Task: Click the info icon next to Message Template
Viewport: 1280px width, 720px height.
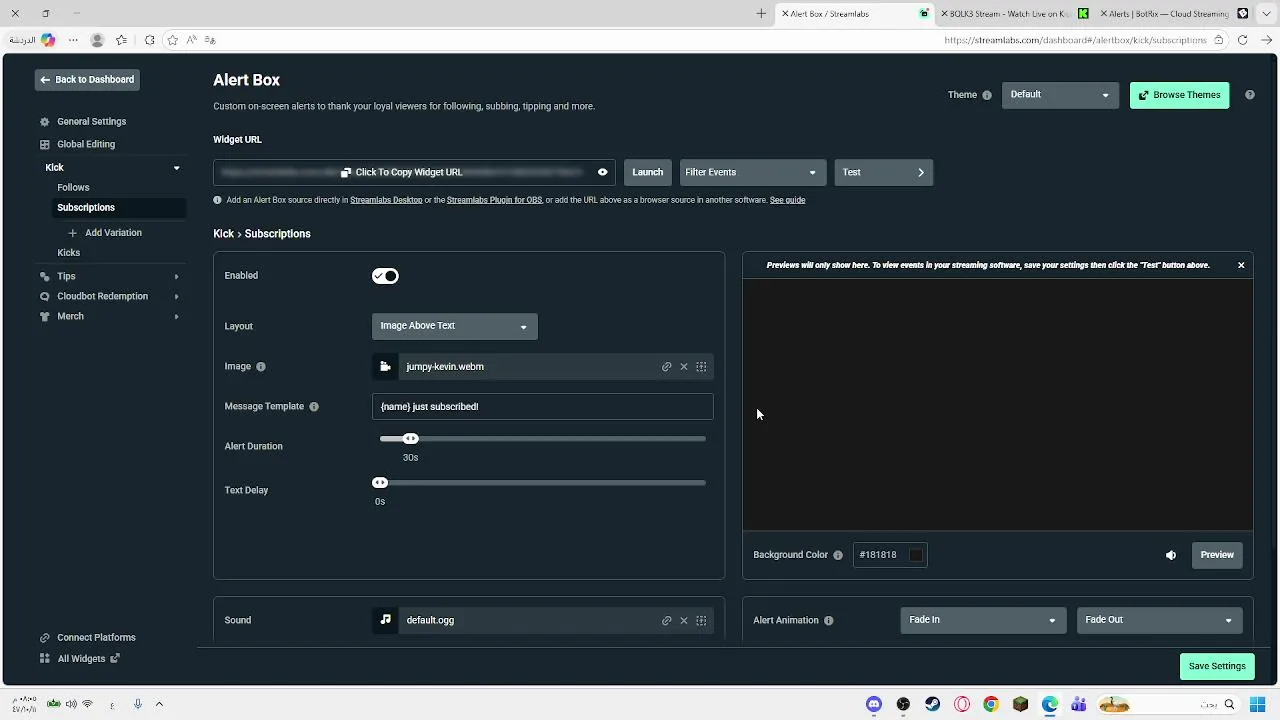Action: (x=314, y=407)
